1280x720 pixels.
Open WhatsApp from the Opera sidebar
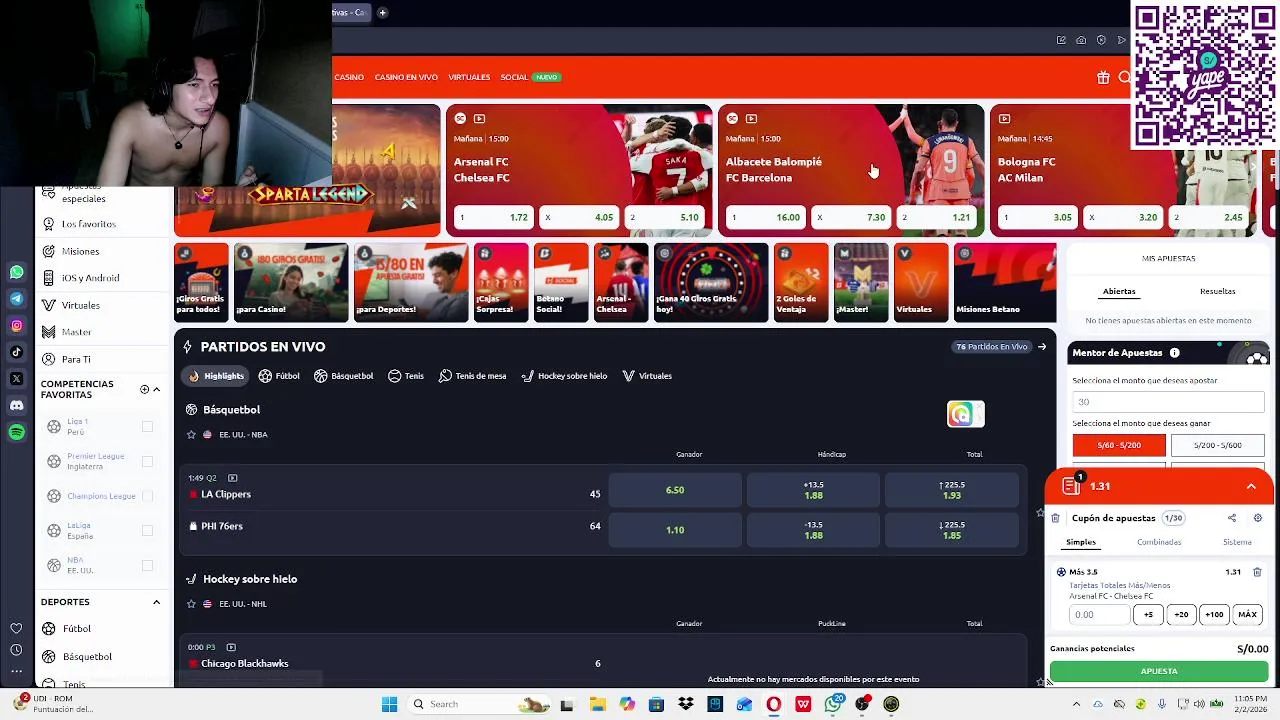tap(16, 272)
